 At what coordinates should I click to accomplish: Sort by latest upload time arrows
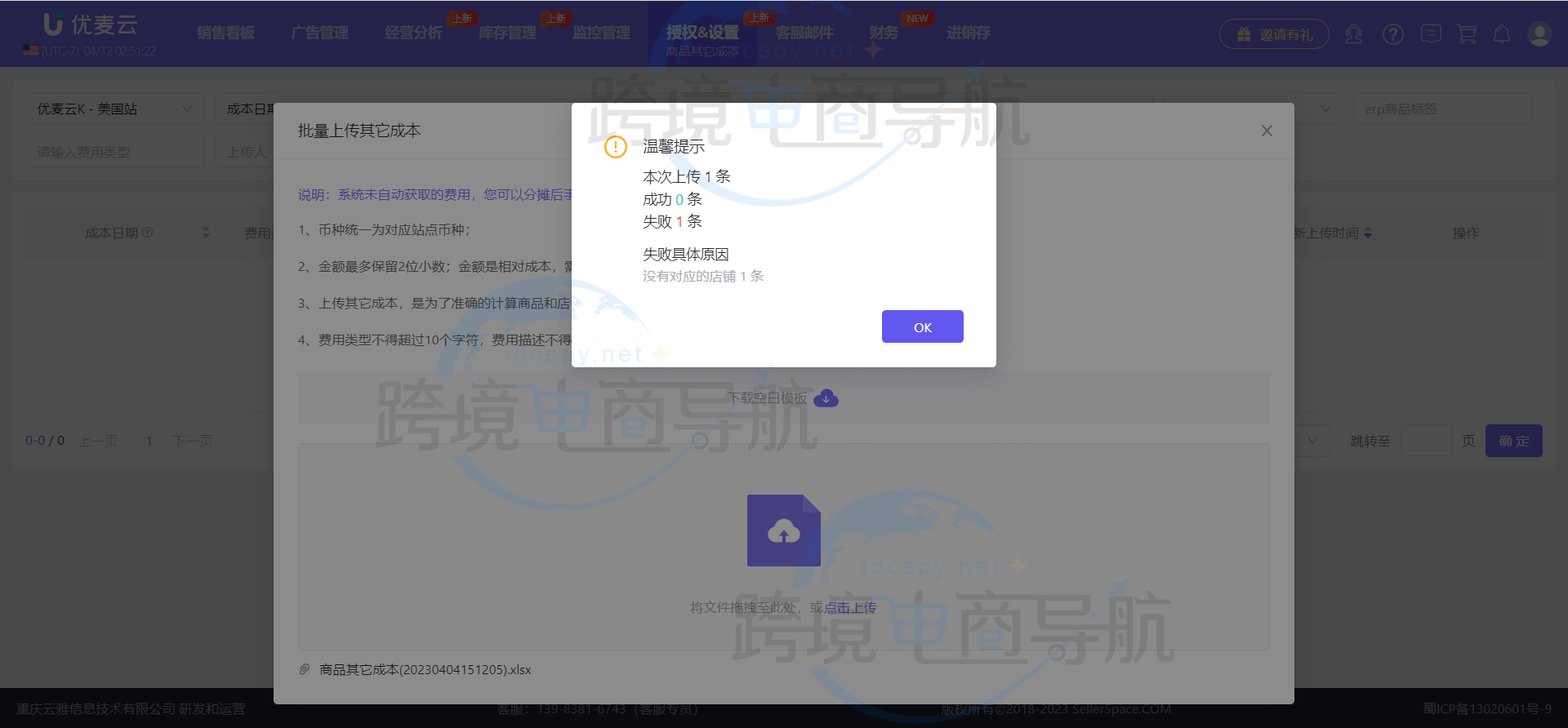(x=1368, y=233)
